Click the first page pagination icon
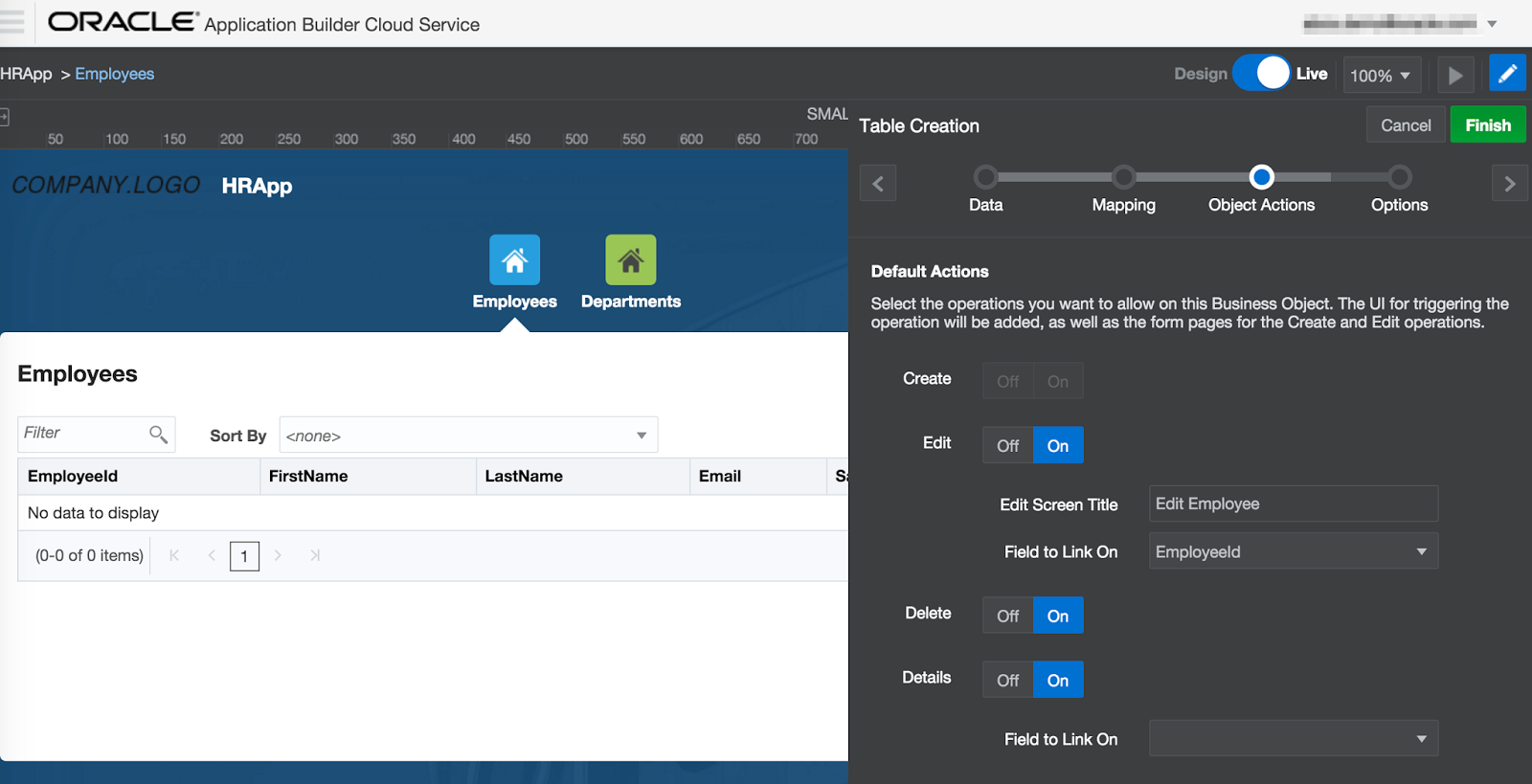The image size is (1532, 784). 174,555
